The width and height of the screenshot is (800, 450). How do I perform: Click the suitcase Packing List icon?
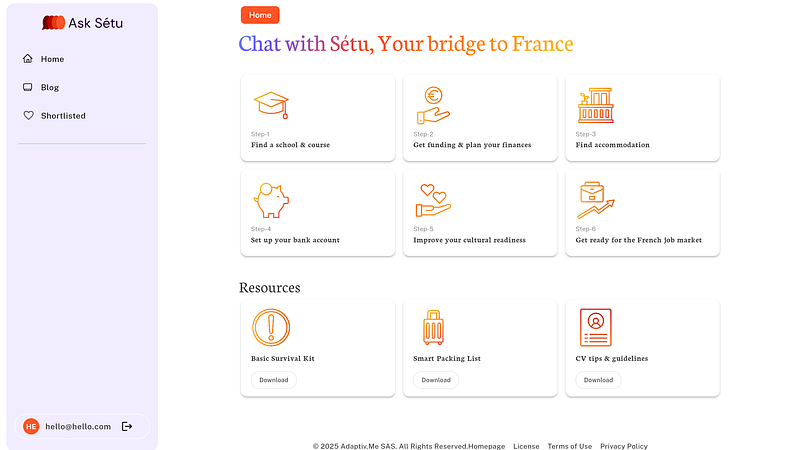[x=433, y=327]
